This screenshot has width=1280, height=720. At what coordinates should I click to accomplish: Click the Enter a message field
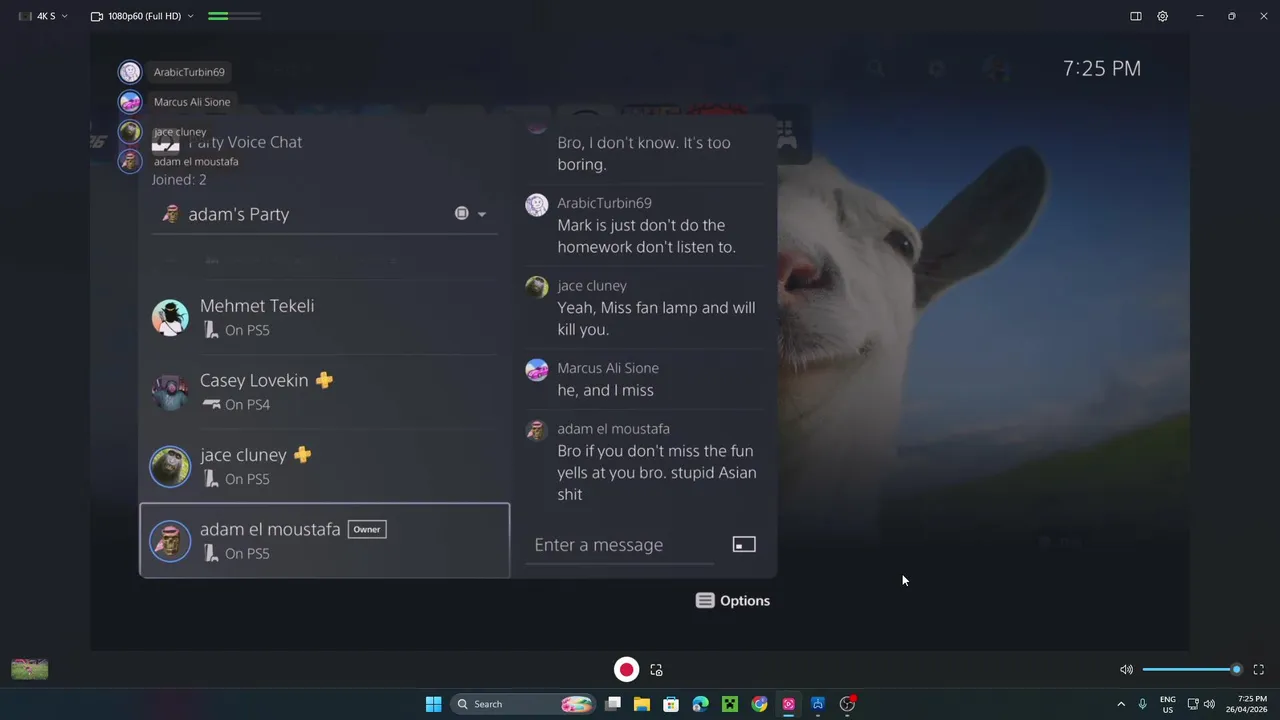[x=620, y=545]
